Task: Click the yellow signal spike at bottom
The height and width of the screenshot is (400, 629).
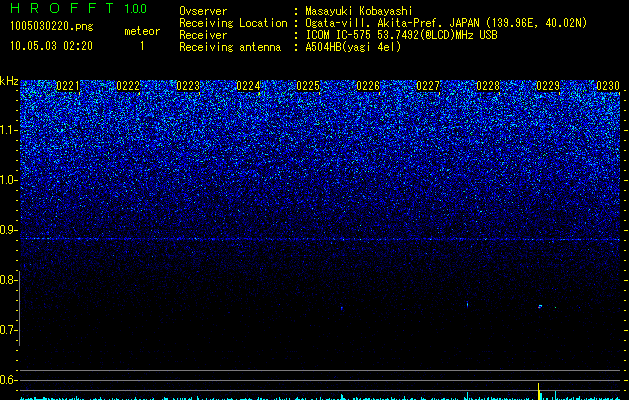Action: (x=539, y=391)
